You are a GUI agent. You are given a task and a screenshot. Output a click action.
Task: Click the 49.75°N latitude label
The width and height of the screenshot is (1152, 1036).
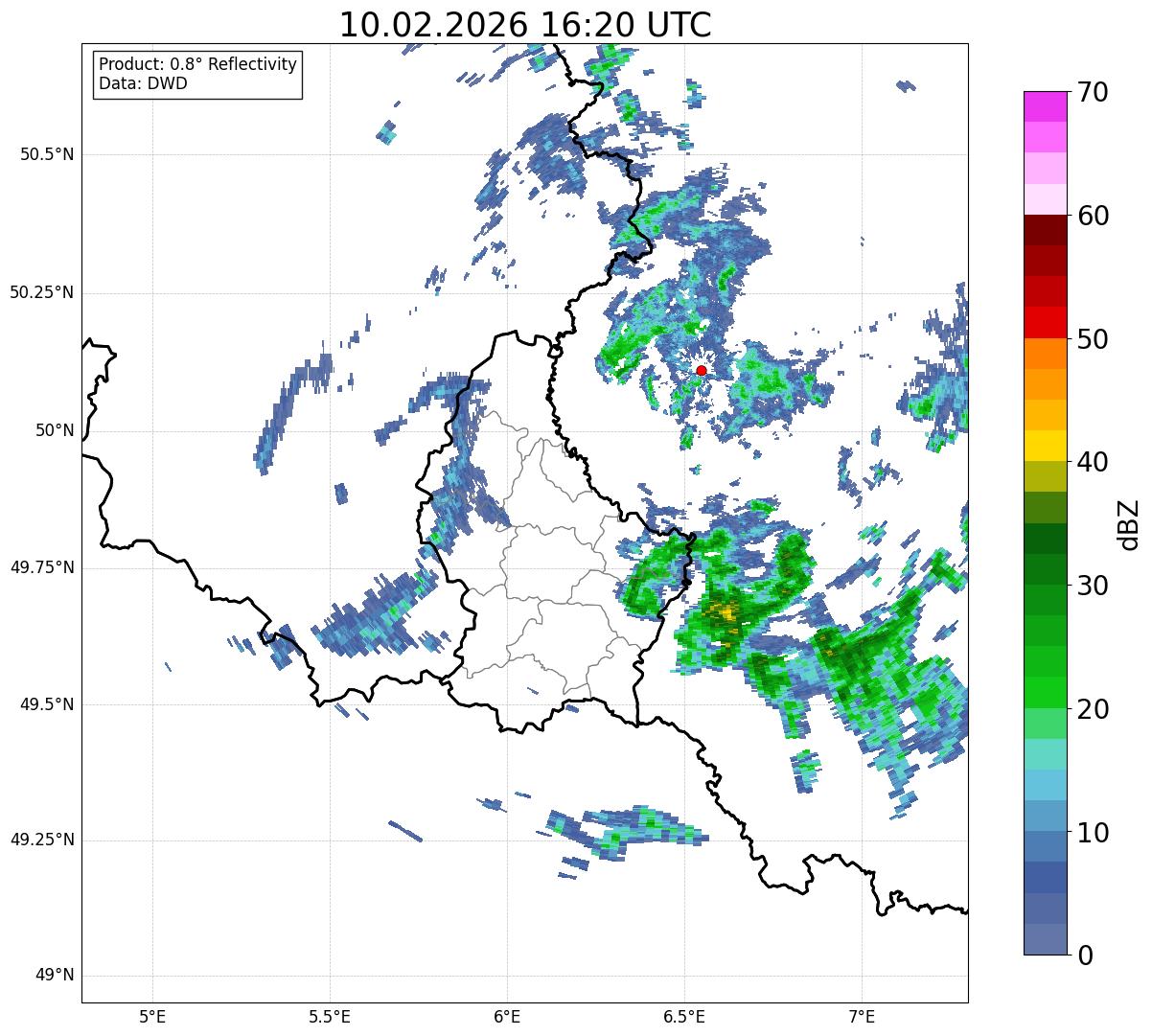click(x=42, y=567)
